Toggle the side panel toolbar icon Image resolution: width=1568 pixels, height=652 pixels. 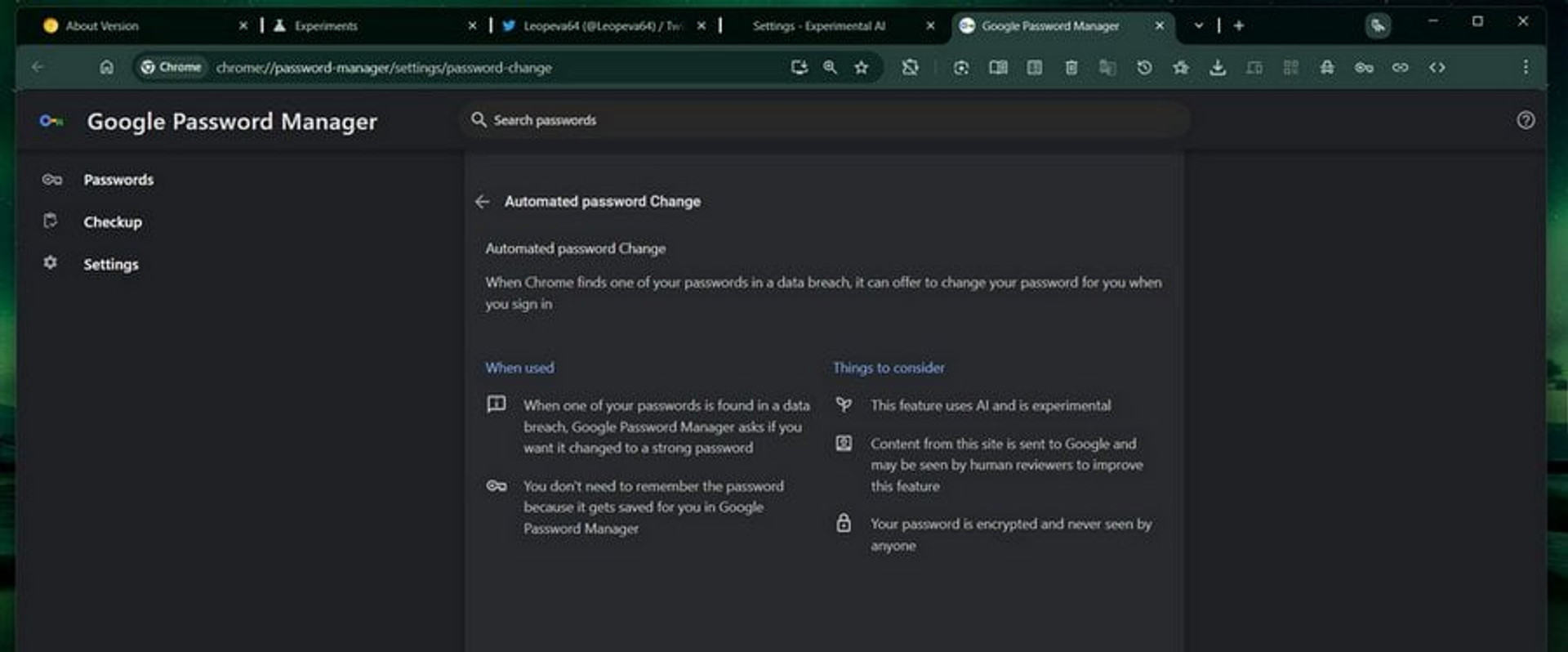click(1034, 67)
